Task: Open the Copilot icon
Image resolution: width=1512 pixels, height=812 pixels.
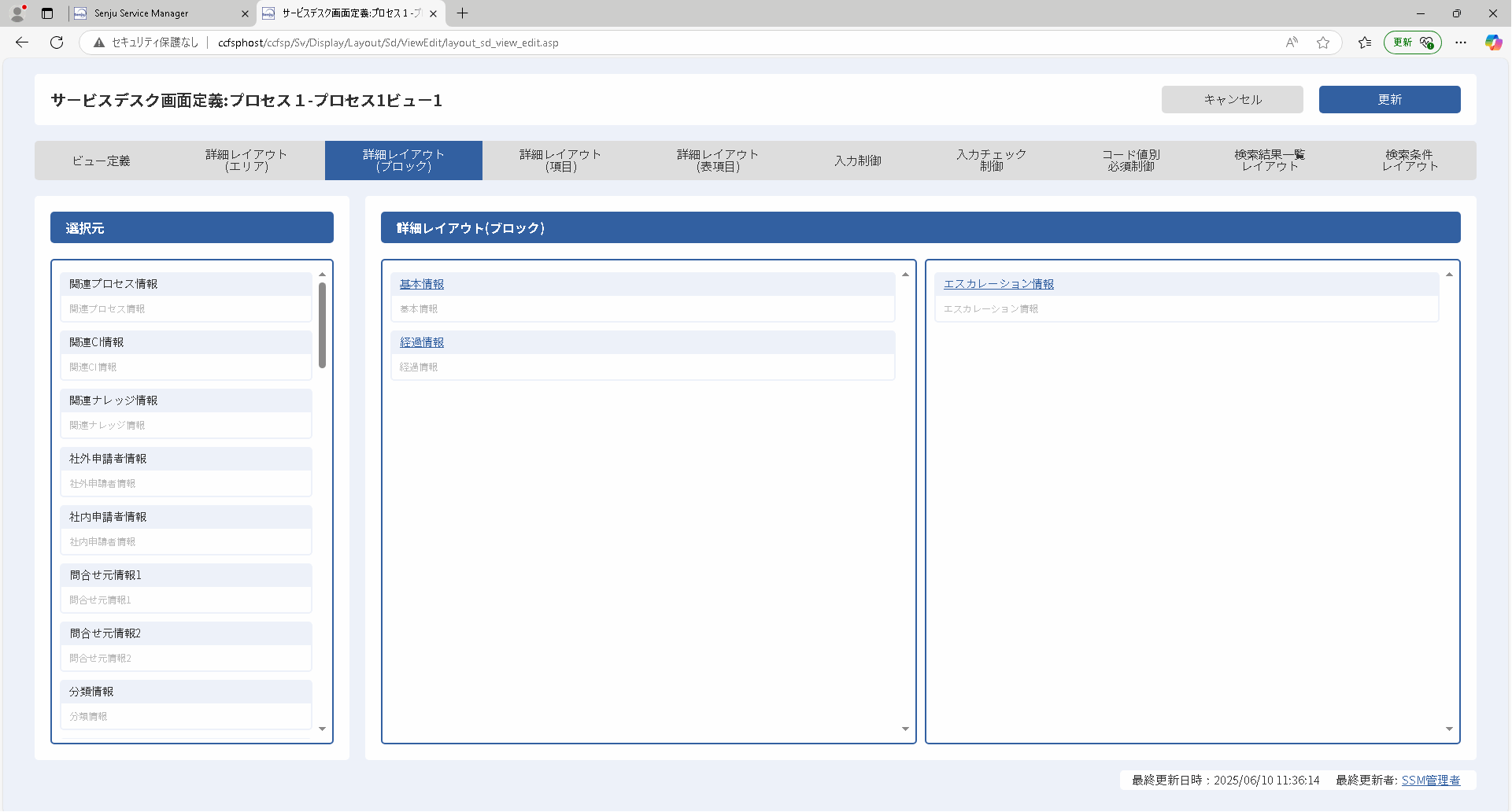Action: coord(1493,42)
